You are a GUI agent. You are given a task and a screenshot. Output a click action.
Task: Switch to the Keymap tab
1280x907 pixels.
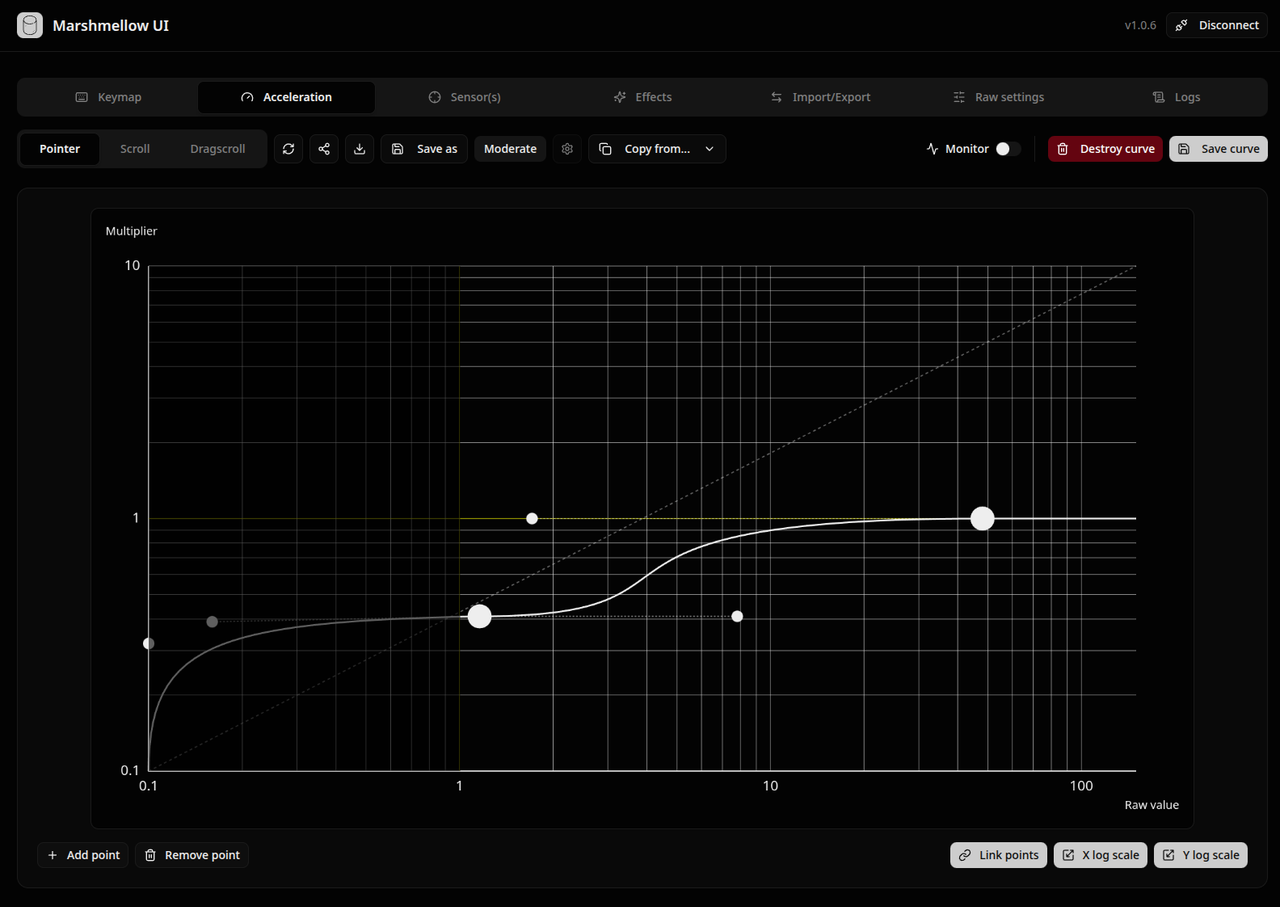click(109, 97)
